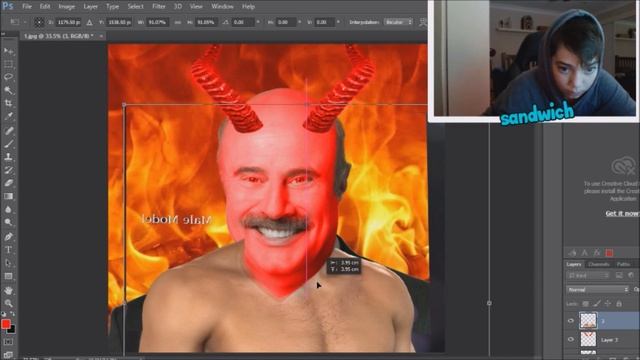Open the Layer menu
The width and height of the screenshot is (640, 360).
91,7
